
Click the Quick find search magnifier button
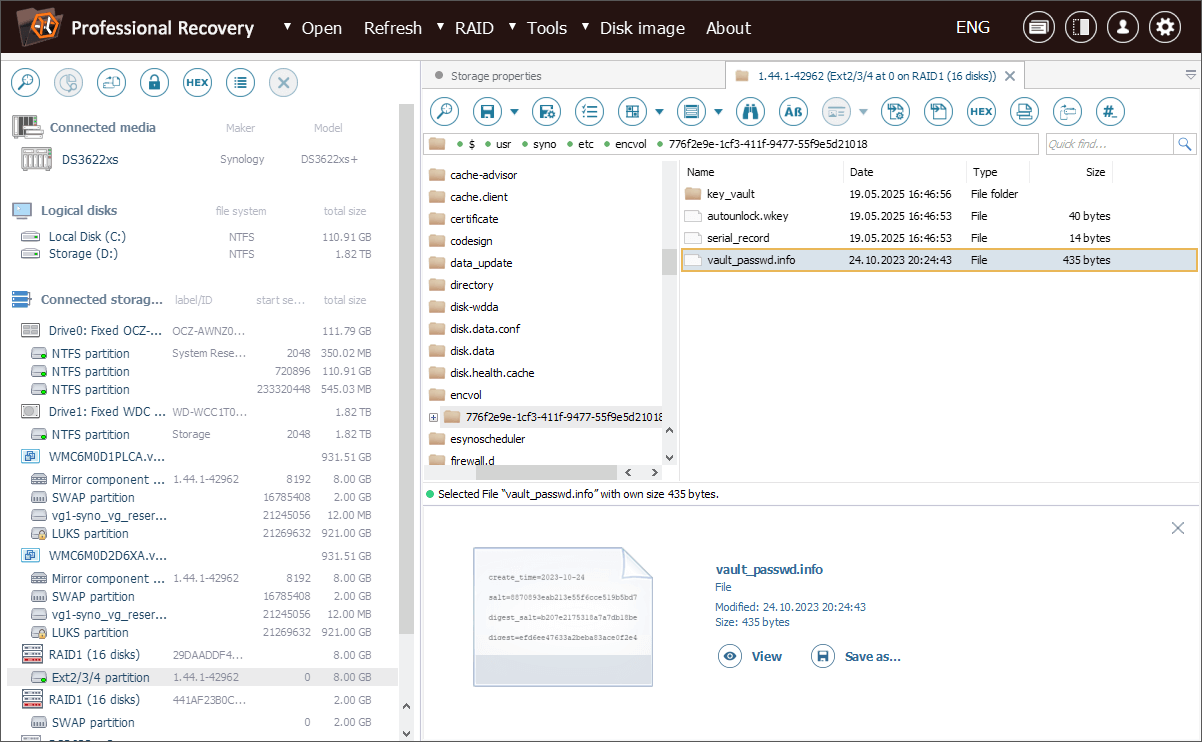point(1185,144)
